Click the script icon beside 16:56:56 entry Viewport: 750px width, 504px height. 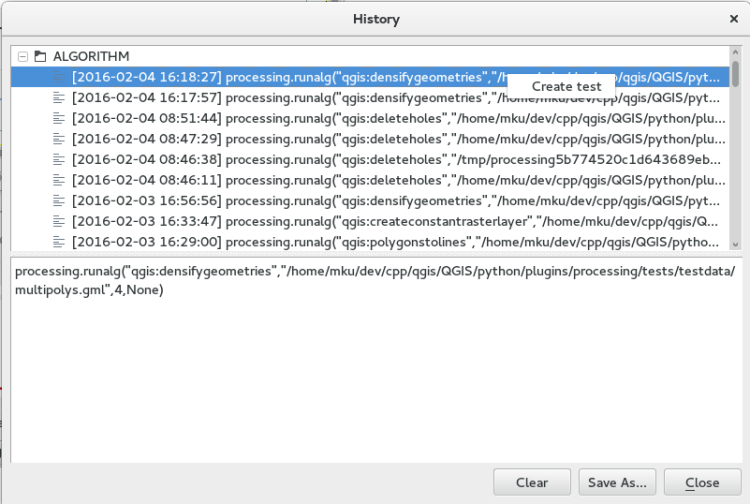click(58, 200)
